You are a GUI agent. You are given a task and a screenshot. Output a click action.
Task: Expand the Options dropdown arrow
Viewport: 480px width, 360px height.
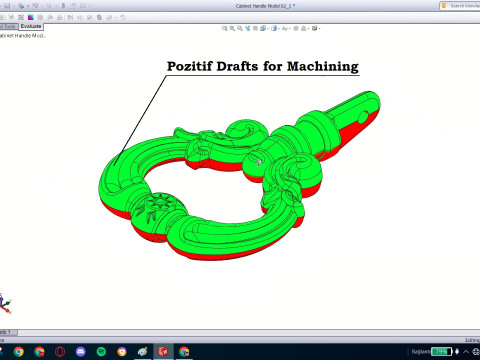tap(89, 6)
